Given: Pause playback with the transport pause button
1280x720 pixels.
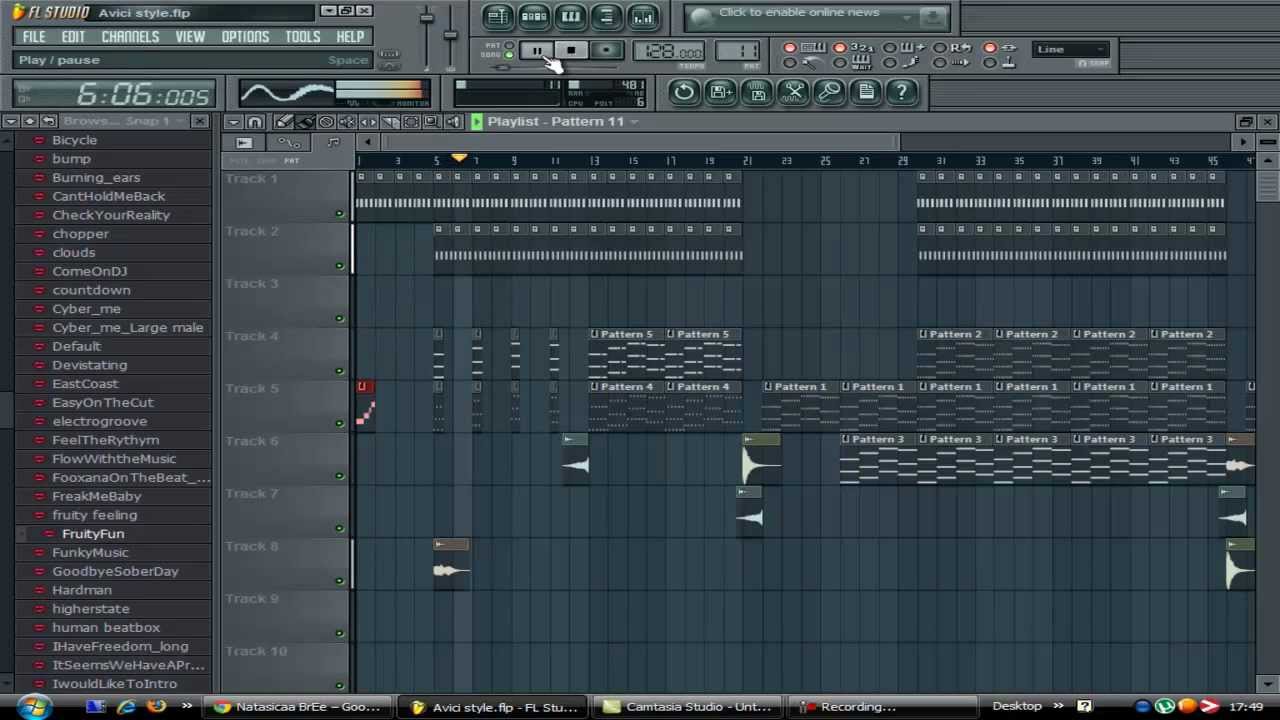Looking at the screenshot, I should point(536,51).
